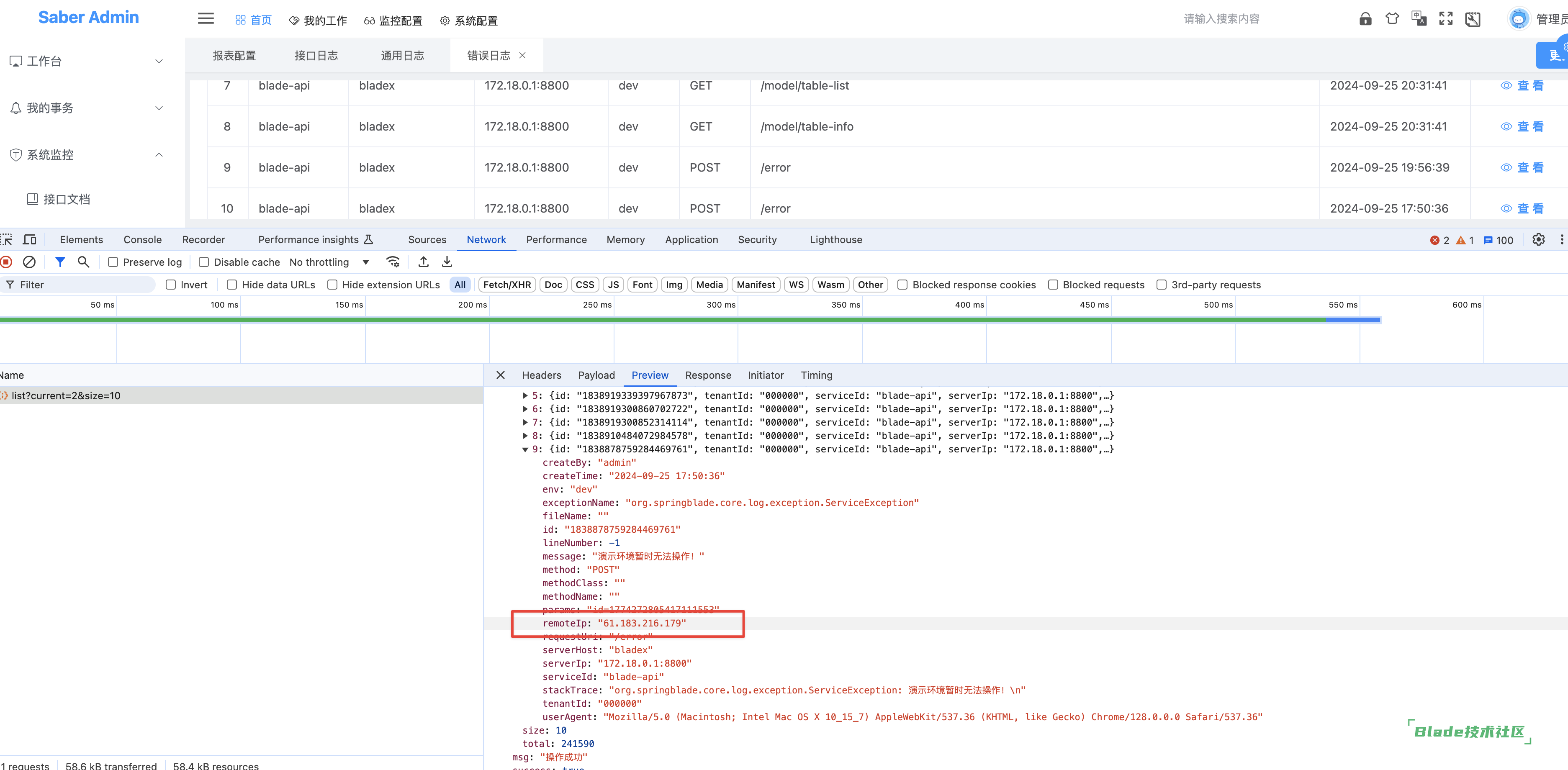Click the warning count badge
This screenshot has width=1568, height=770.
(1465, 241)
